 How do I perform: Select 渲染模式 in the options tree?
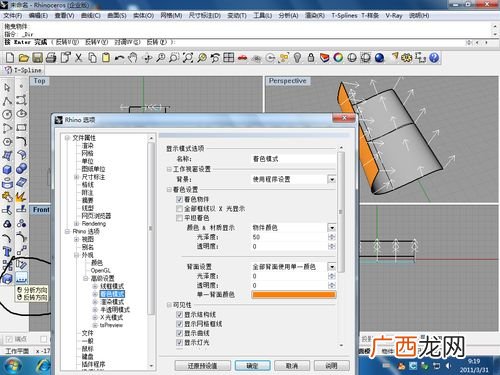112,302
